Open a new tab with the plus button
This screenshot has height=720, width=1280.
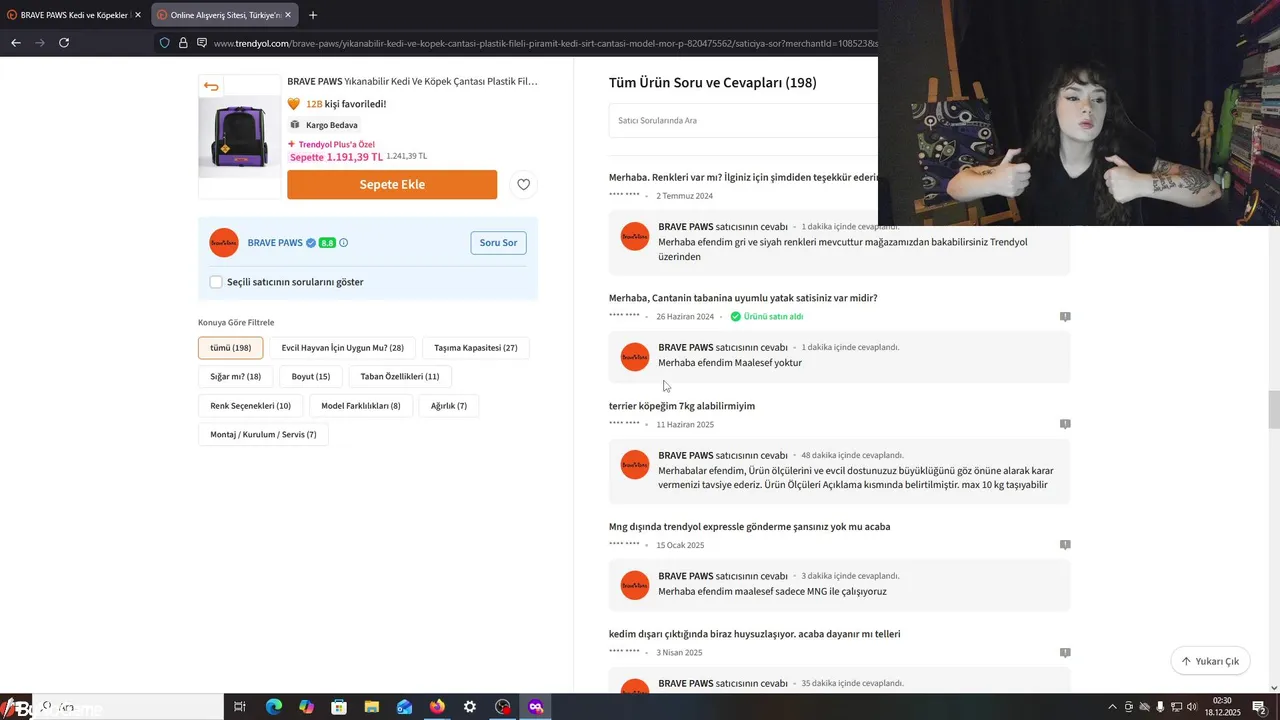[313, 15]
